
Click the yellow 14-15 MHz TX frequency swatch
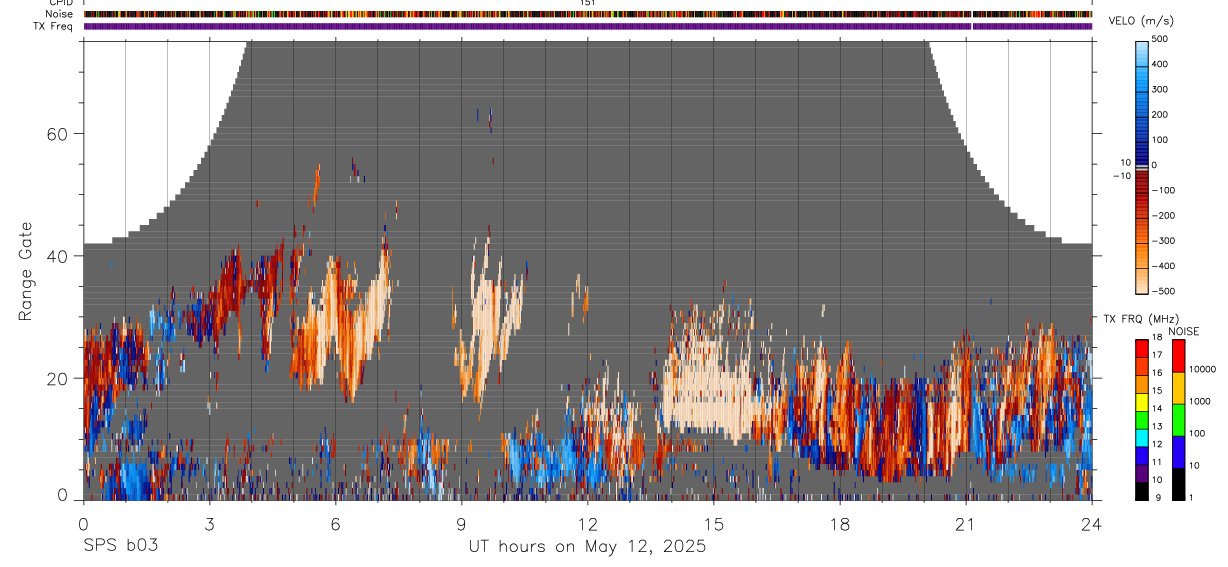click(x=1142, y=402)
